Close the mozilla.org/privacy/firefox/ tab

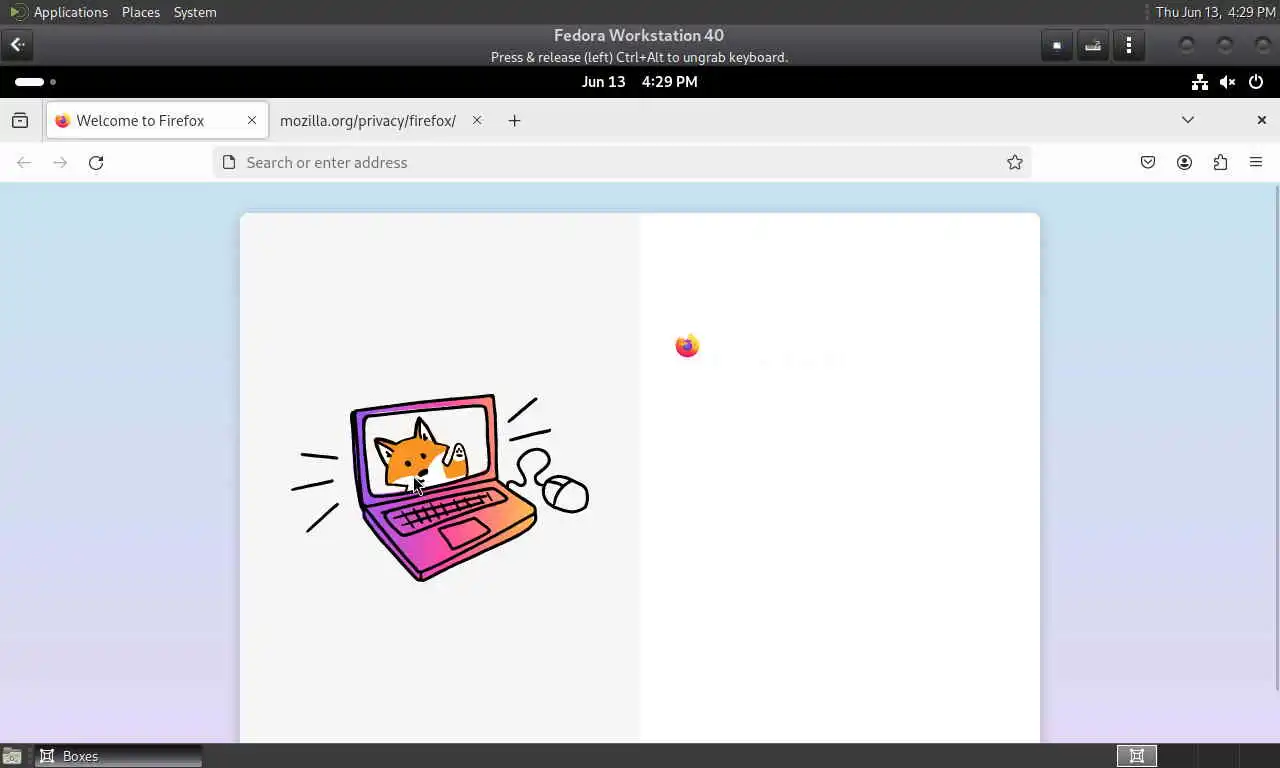pyautogui.click(x=477, y=120)
